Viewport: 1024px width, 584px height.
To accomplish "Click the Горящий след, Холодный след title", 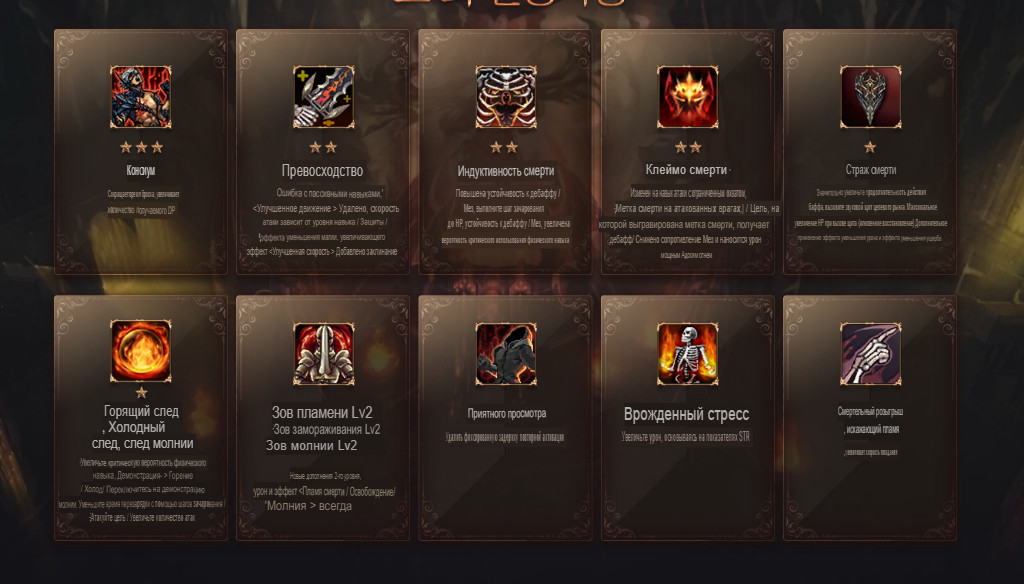I will (142, 427).
